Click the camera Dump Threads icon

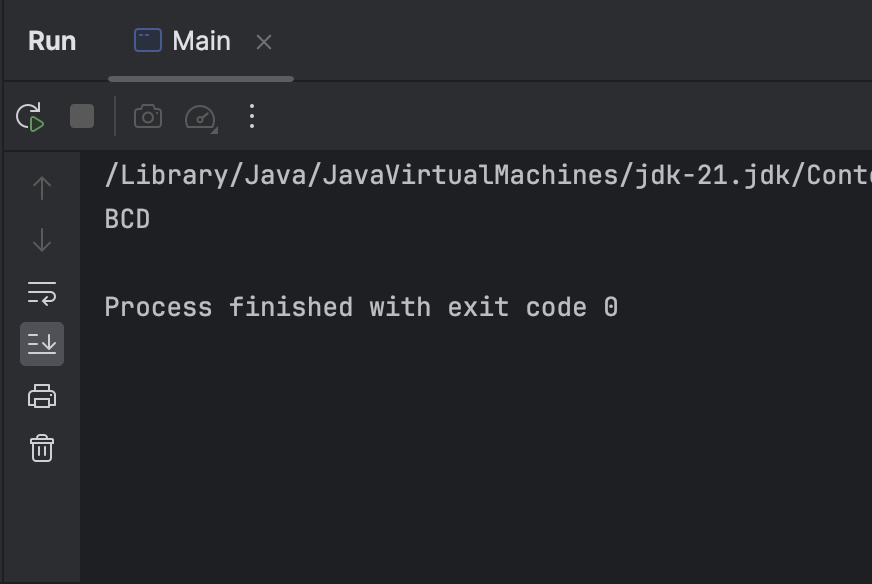[x=148, y=117]
